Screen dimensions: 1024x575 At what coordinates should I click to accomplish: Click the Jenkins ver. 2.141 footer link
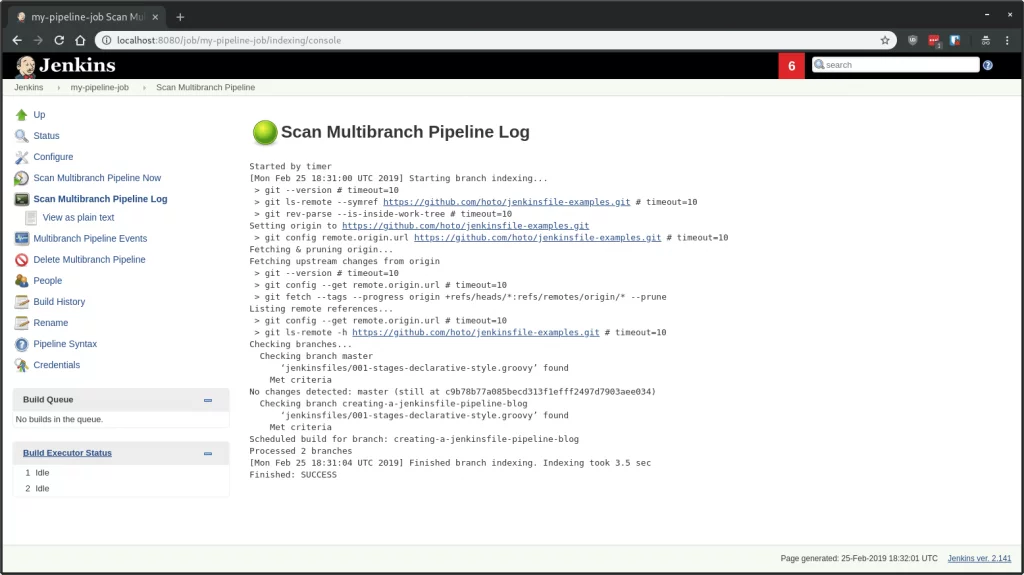pyautogui.click(x=979, y=559)
